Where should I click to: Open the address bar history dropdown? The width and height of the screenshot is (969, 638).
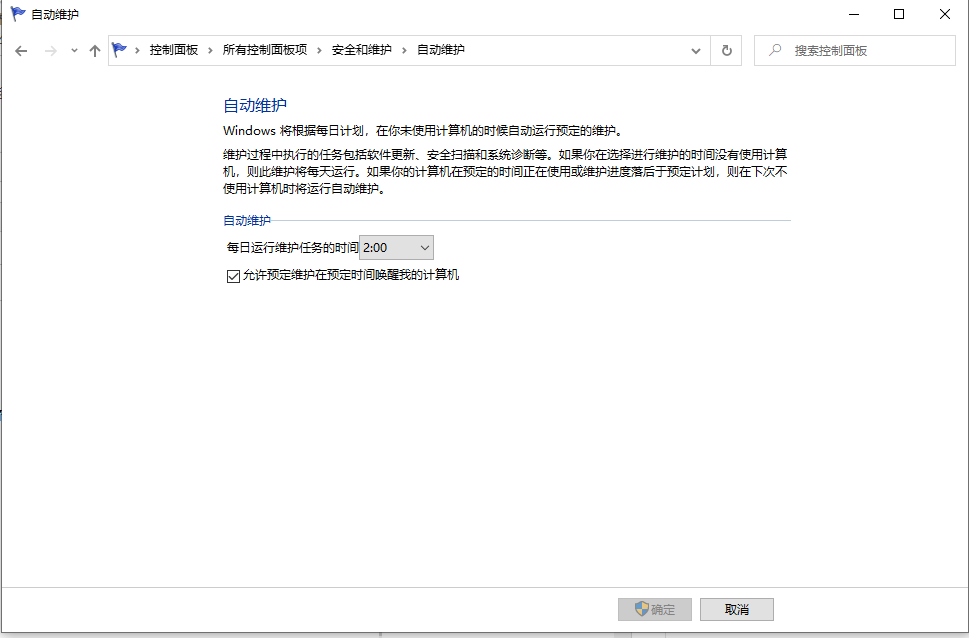click(696, 49)
